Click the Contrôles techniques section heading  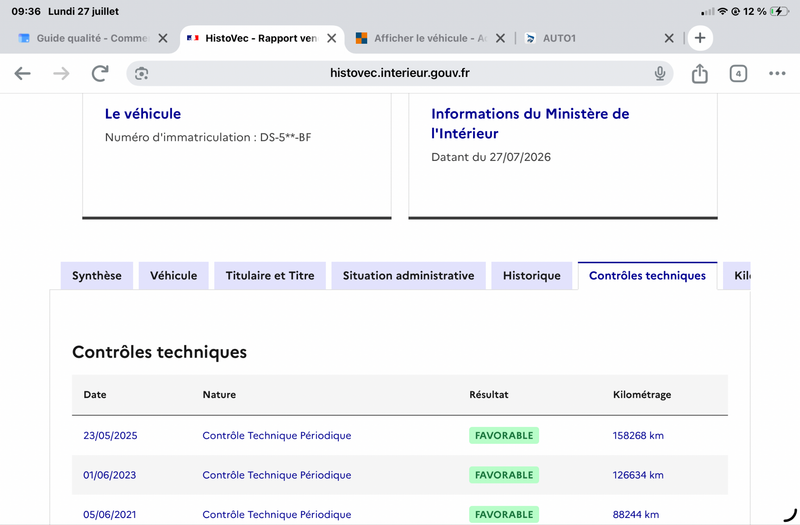(x=159, y=352)
